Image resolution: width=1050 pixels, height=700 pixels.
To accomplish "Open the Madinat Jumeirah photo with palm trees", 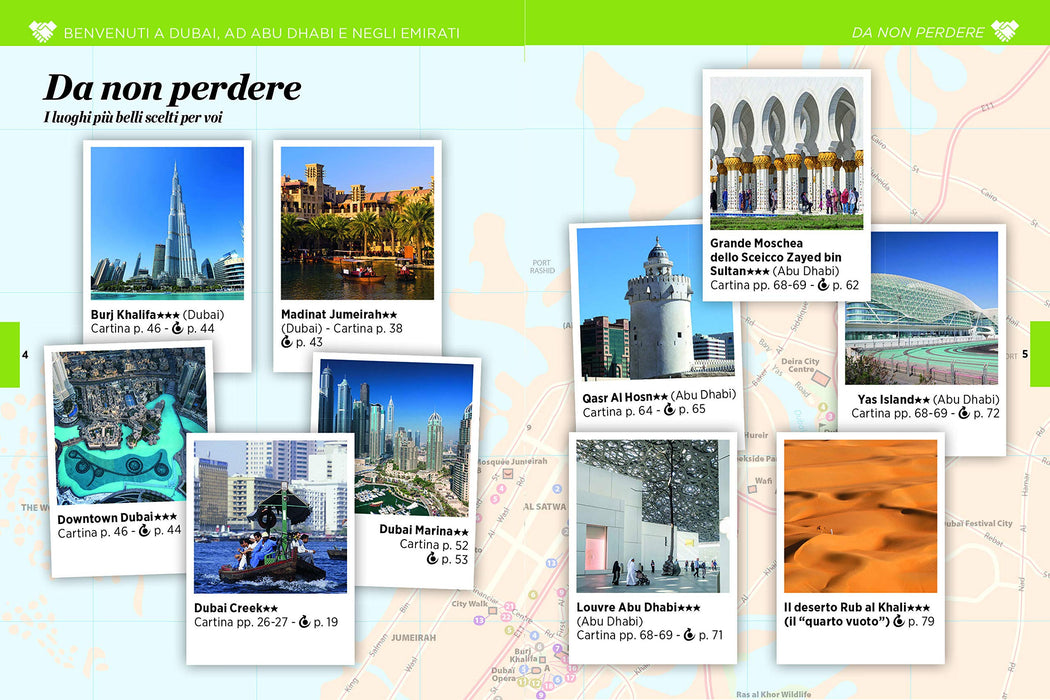I will click(358, 223).
